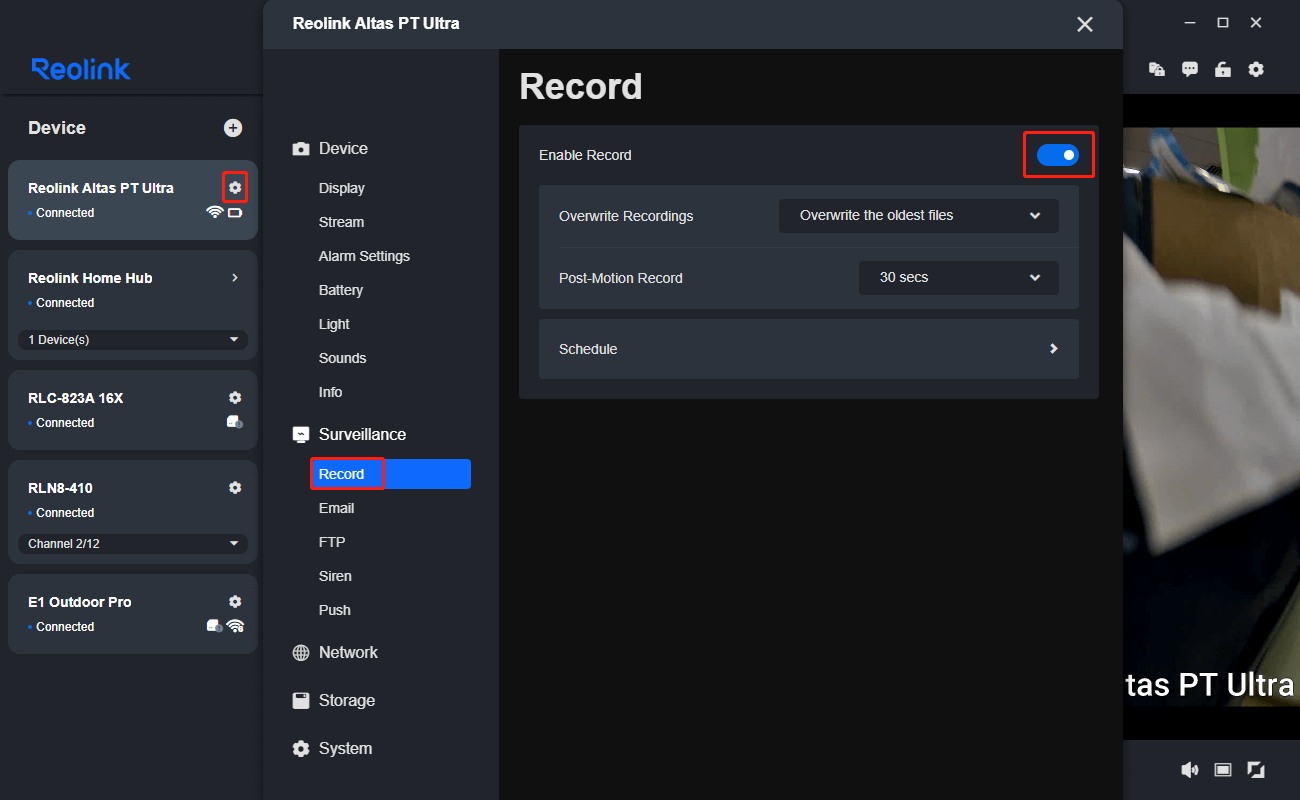This screenshot has height=800, width=1300.
Task: Select the RLN8-410 device card
Action: tap(133, 512)
